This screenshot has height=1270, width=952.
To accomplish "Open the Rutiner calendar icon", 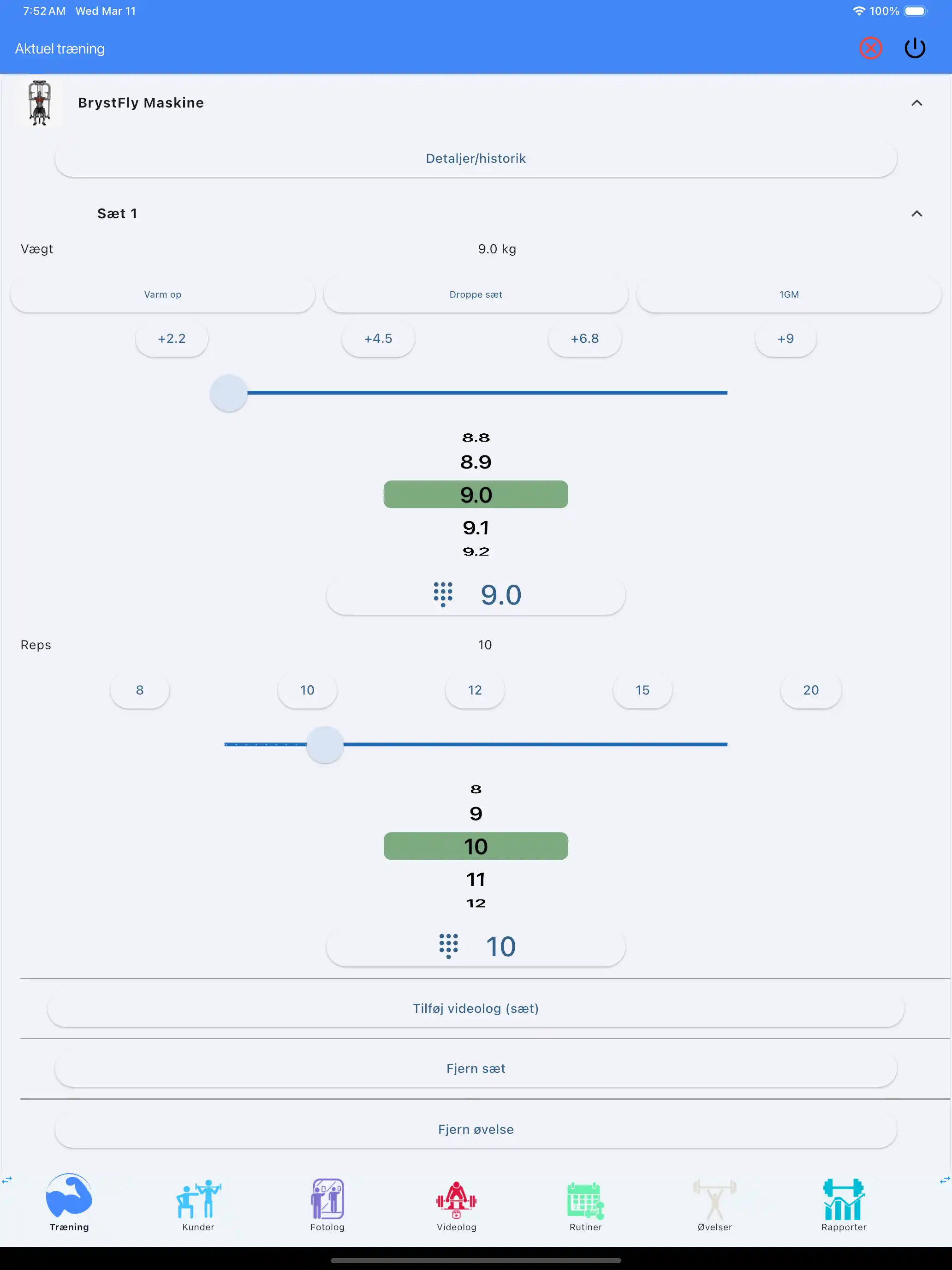I will click(585, 1200).
